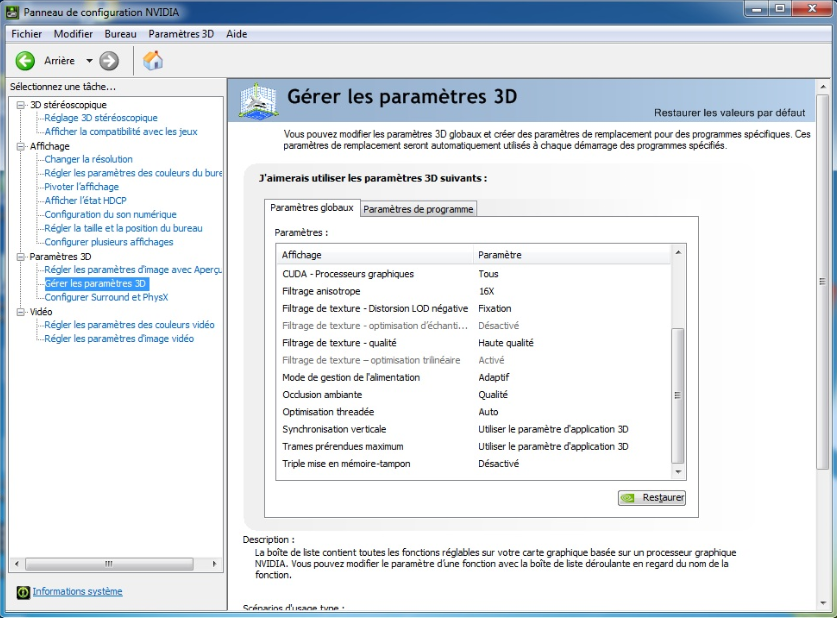Select Changer la résolution in tree
Image resolution: width=837 pixels, height=618 pixels.
click(88, 159)
